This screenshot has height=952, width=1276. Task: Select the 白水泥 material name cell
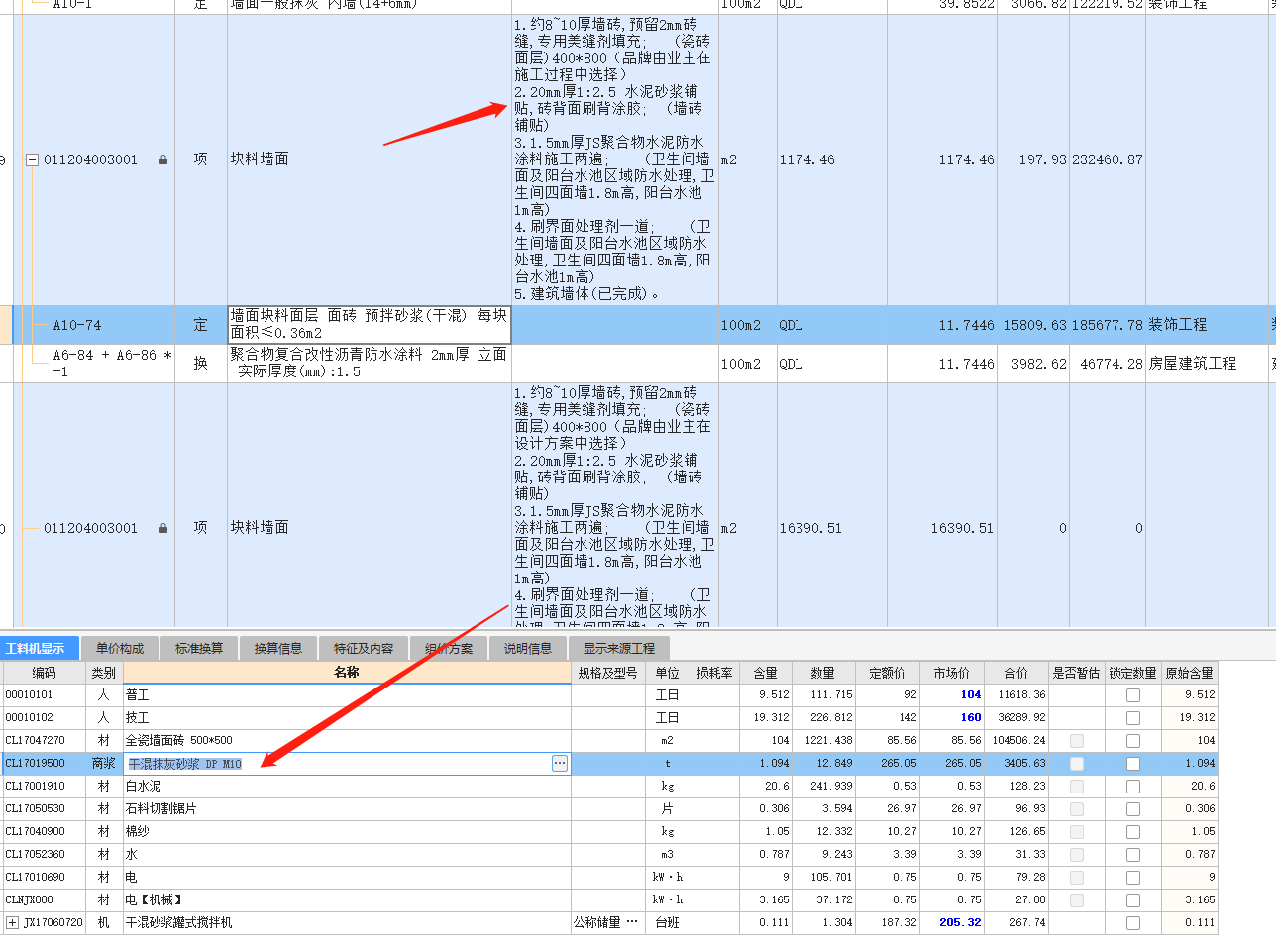click(x=347, y=787)
